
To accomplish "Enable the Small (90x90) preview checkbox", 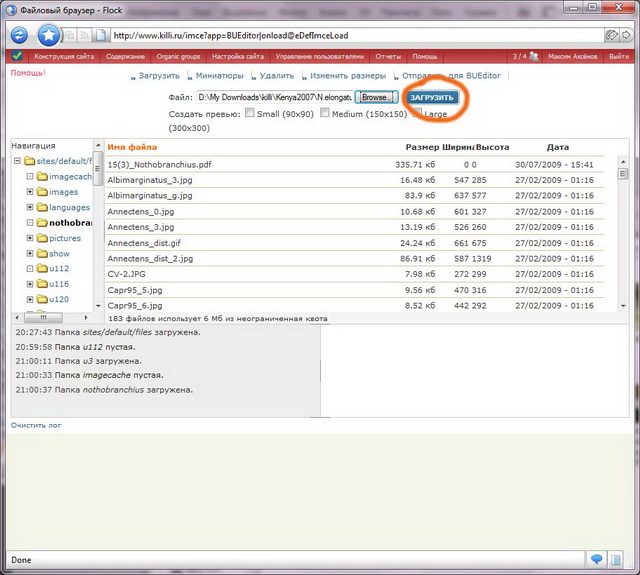I will click(249, 114).
